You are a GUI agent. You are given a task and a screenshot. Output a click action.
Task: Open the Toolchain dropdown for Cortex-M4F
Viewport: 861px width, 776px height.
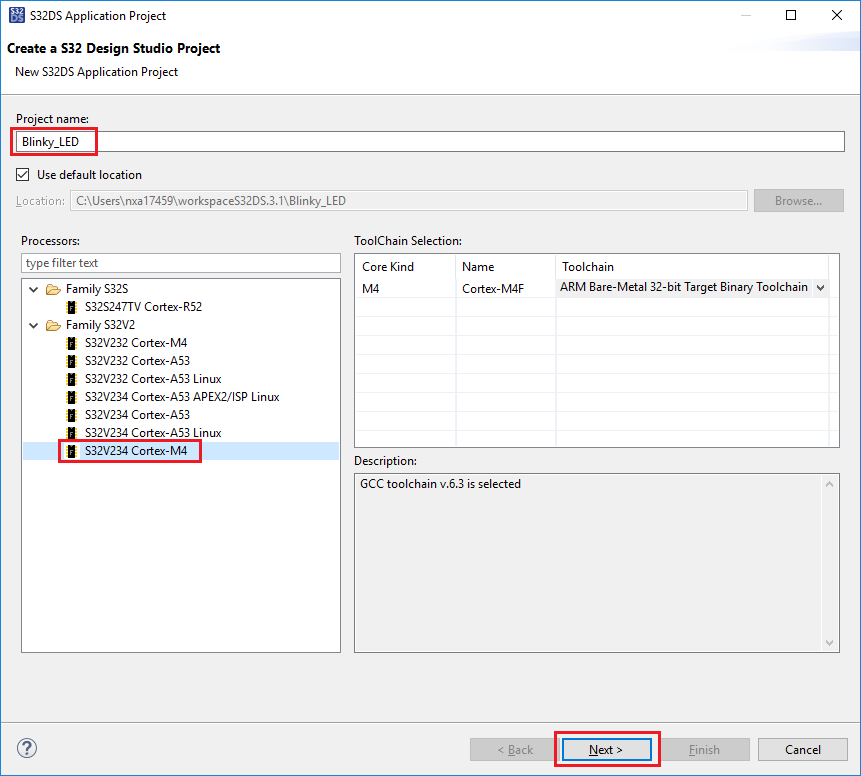(820, 288)
